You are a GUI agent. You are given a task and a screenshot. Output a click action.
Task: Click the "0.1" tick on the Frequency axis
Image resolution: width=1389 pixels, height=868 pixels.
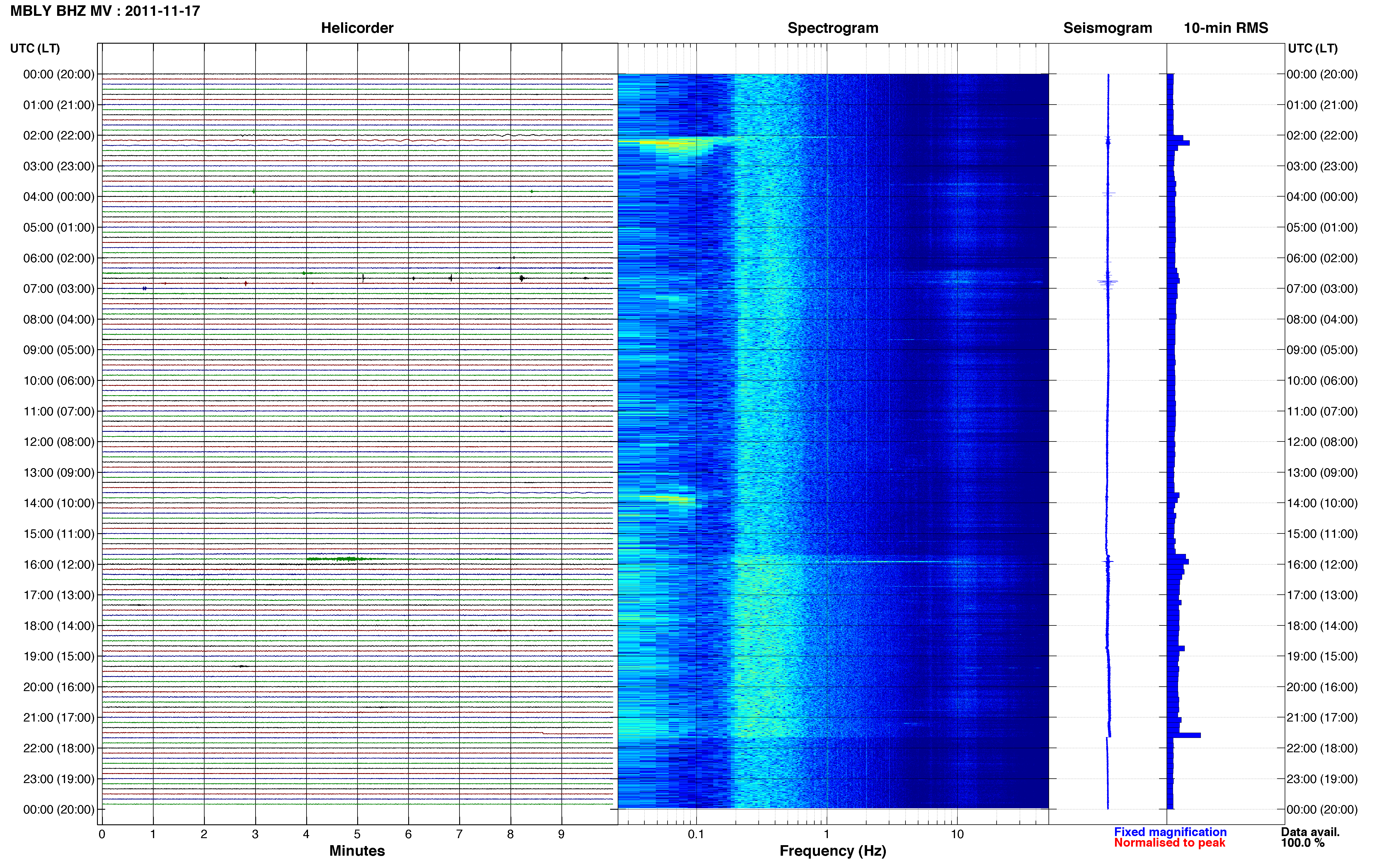(x=696, y=834)
